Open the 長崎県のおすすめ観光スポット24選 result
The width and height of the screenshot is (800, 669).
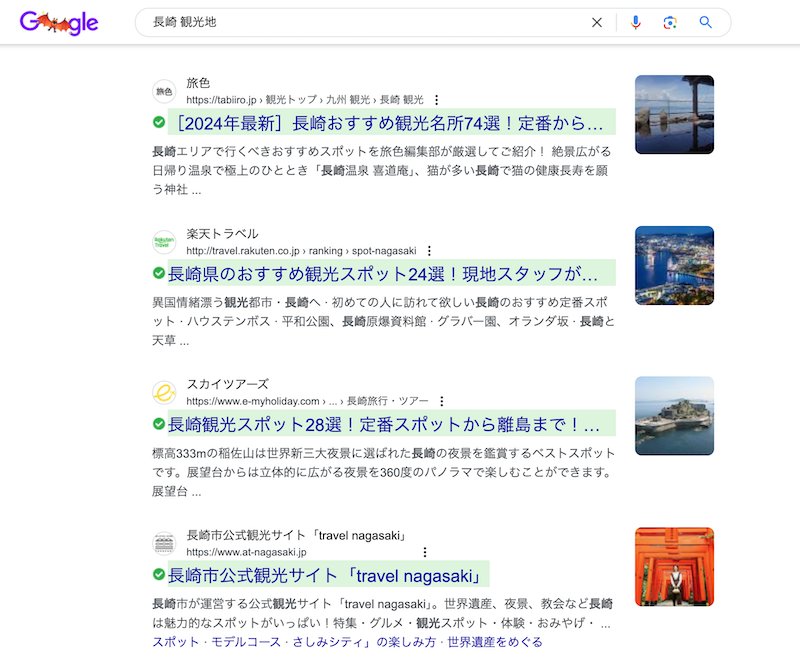[x=382, y=274]
